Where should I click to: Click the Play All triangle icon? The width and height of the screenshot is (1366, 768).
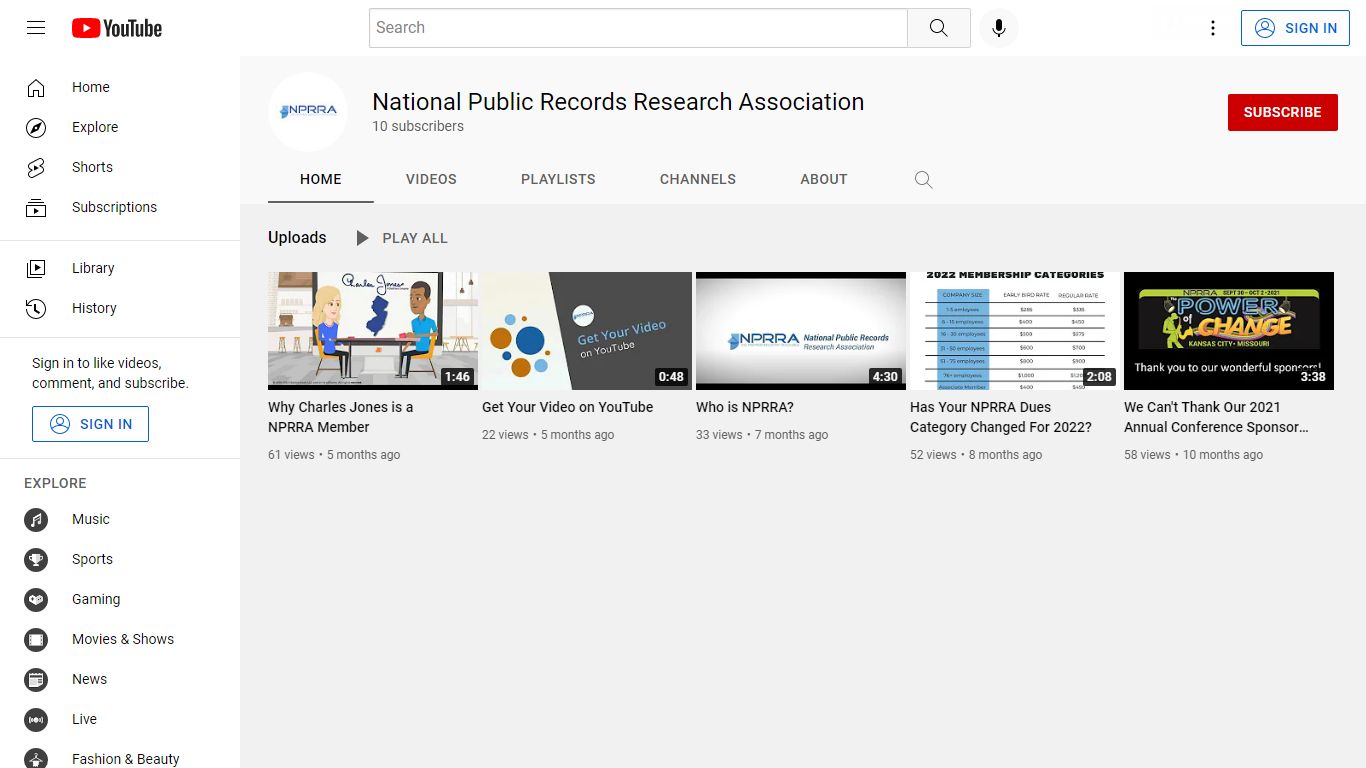coord(363,238)
